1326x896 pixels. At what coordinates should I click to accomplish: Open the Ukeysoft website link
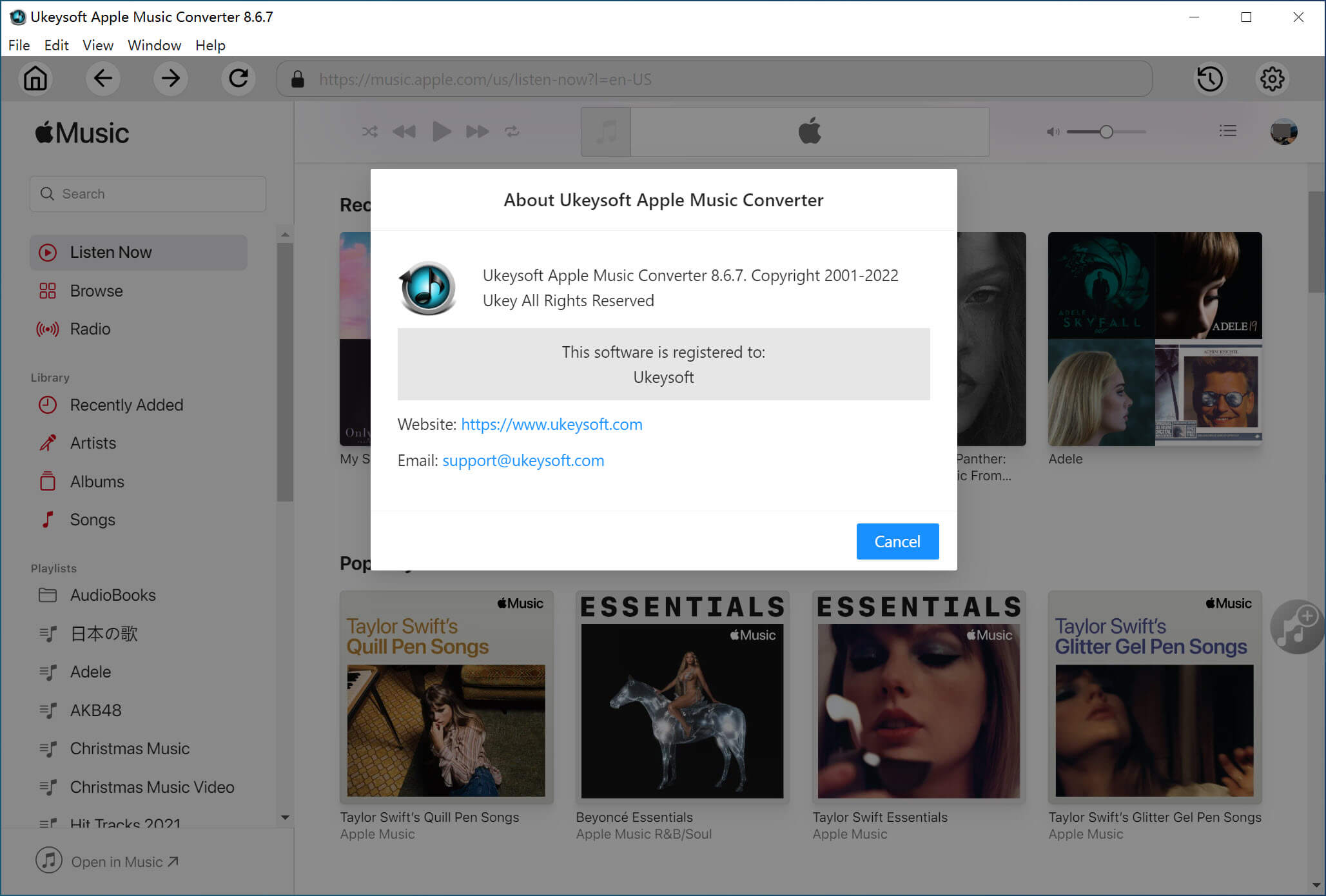tap(551, 423)
